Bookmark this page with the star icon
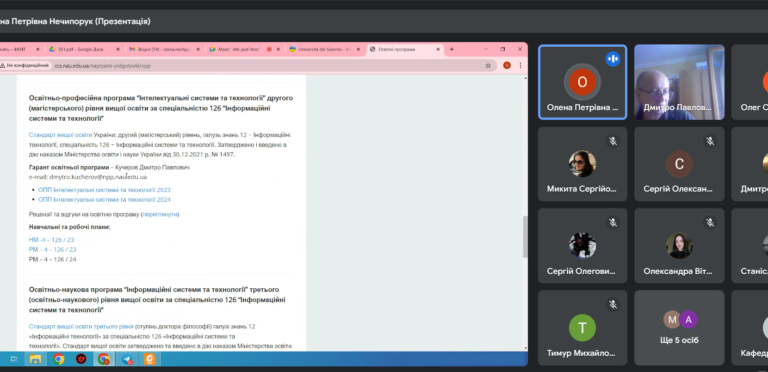The image size is (768, 372). pyautogui.click(x=488, y=65)
